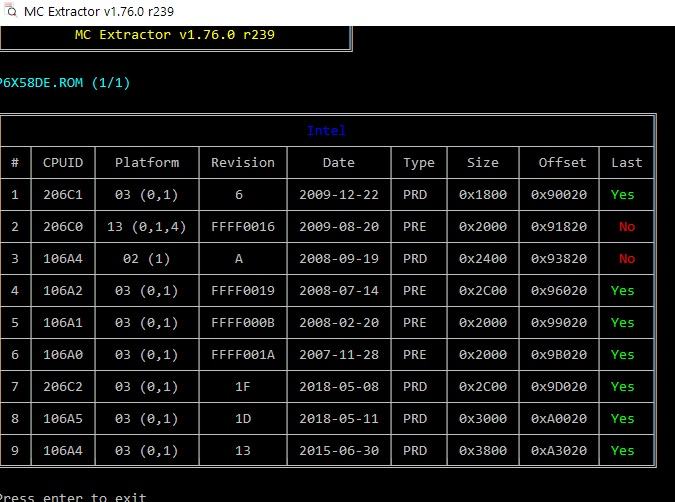Click the green 'Yes' in the 106A5 row
The width and height of the screenshot is (675, 502).
[622, 418]
